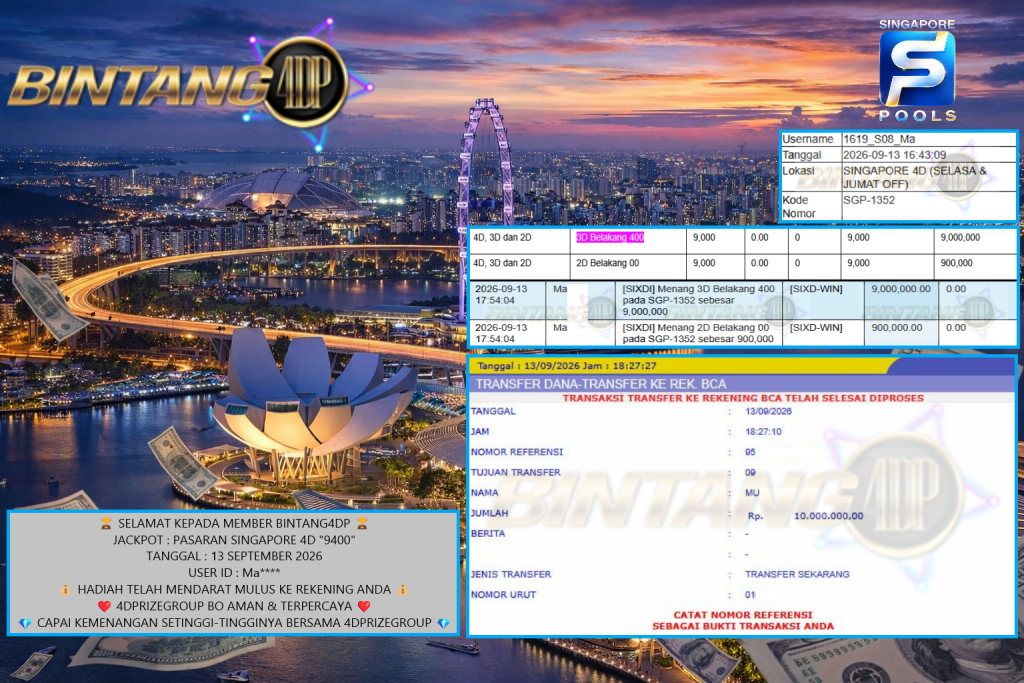Click HADIAH TELAH MENDARAT MULUS line
Screen dimensions: 1024x683
[x=234, y=590]
